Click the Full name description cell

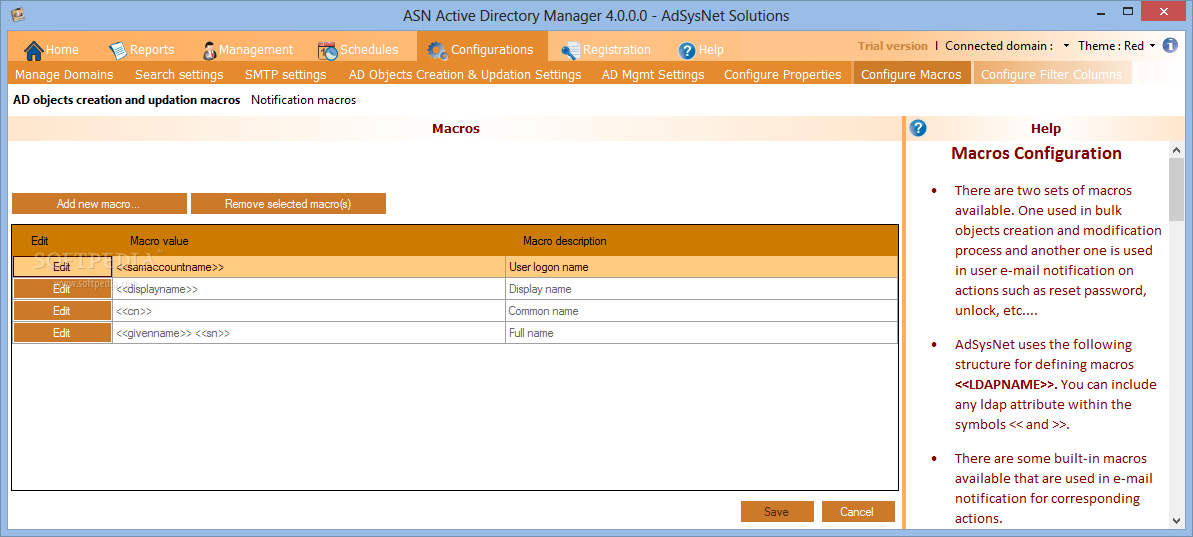[701, 333]
